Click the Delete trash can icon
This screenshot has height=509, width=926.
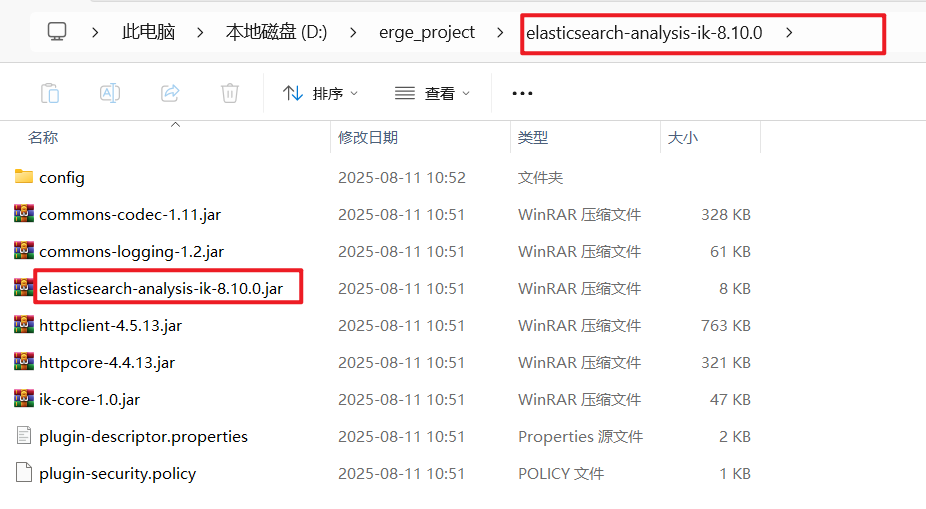point(230,93)
